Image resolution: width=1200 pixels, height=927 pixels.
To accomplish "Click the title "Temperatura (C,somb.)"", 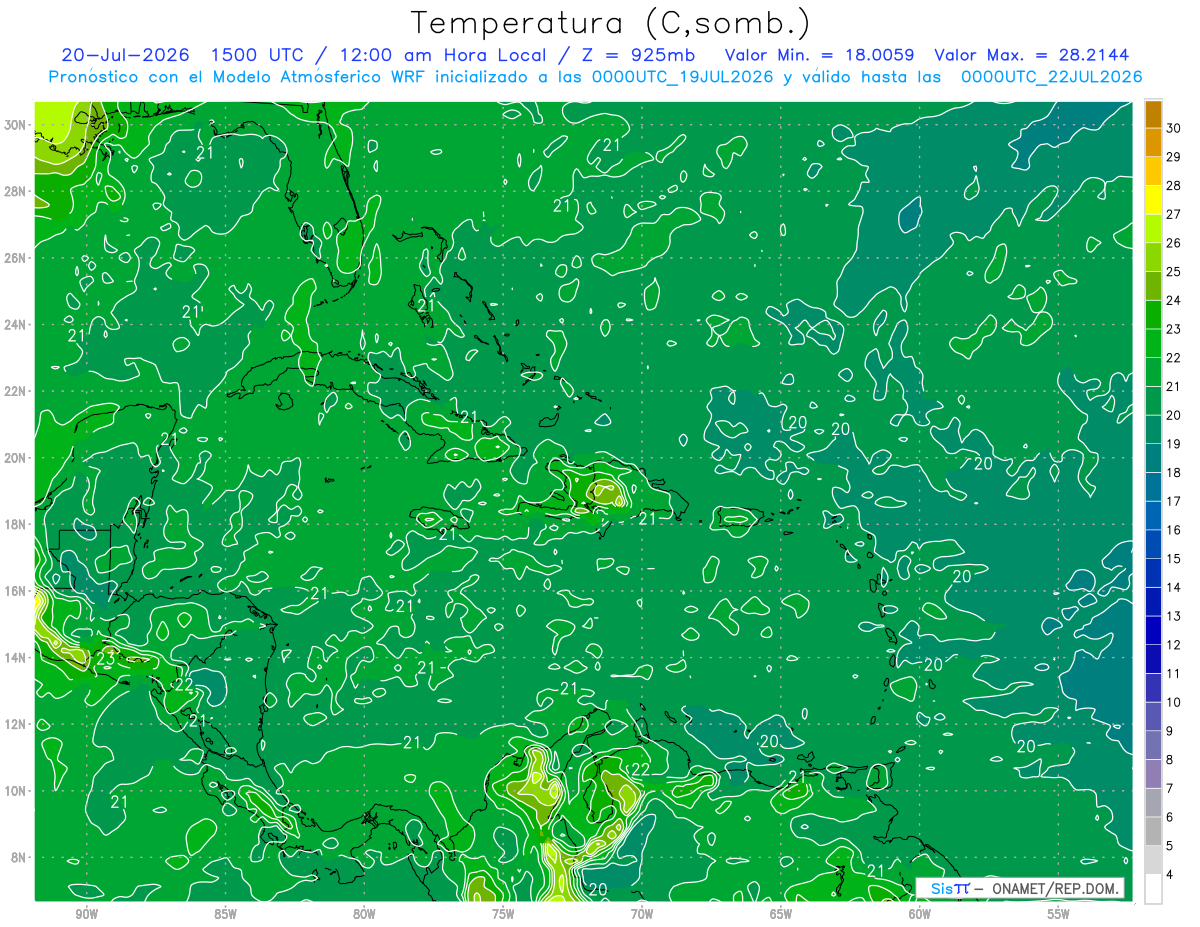I will pyautogui.click(x=610, y=23).
